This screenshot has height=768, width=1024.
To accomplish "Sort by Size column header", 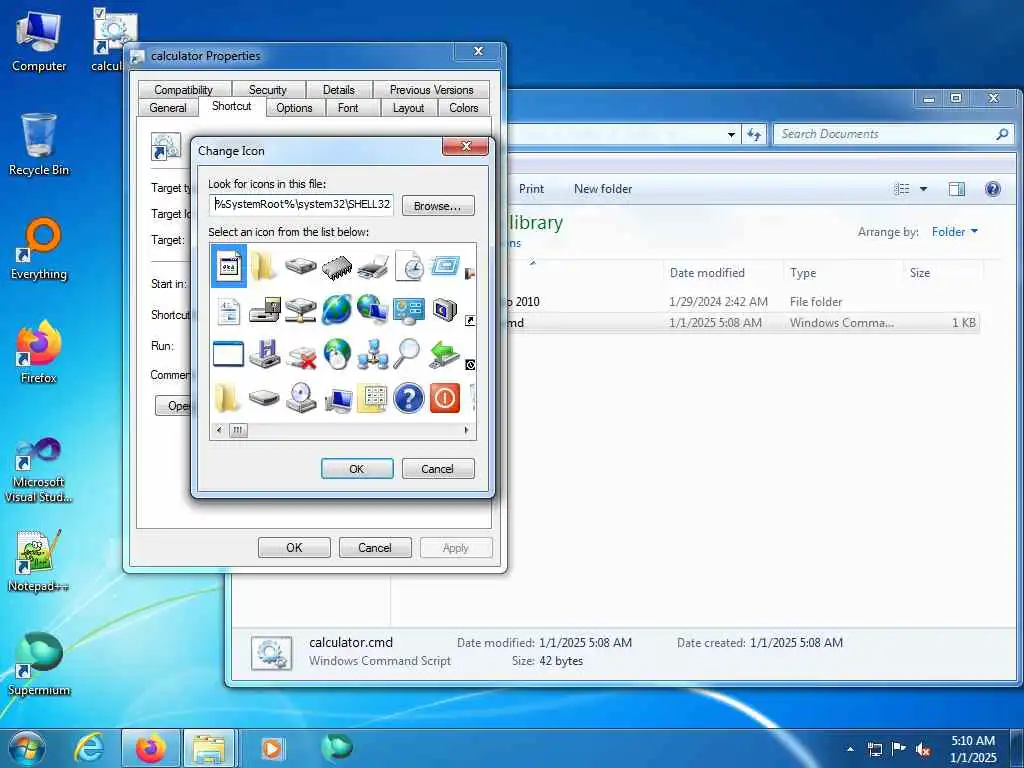I will pyautogui.click(x=943, y=273).
